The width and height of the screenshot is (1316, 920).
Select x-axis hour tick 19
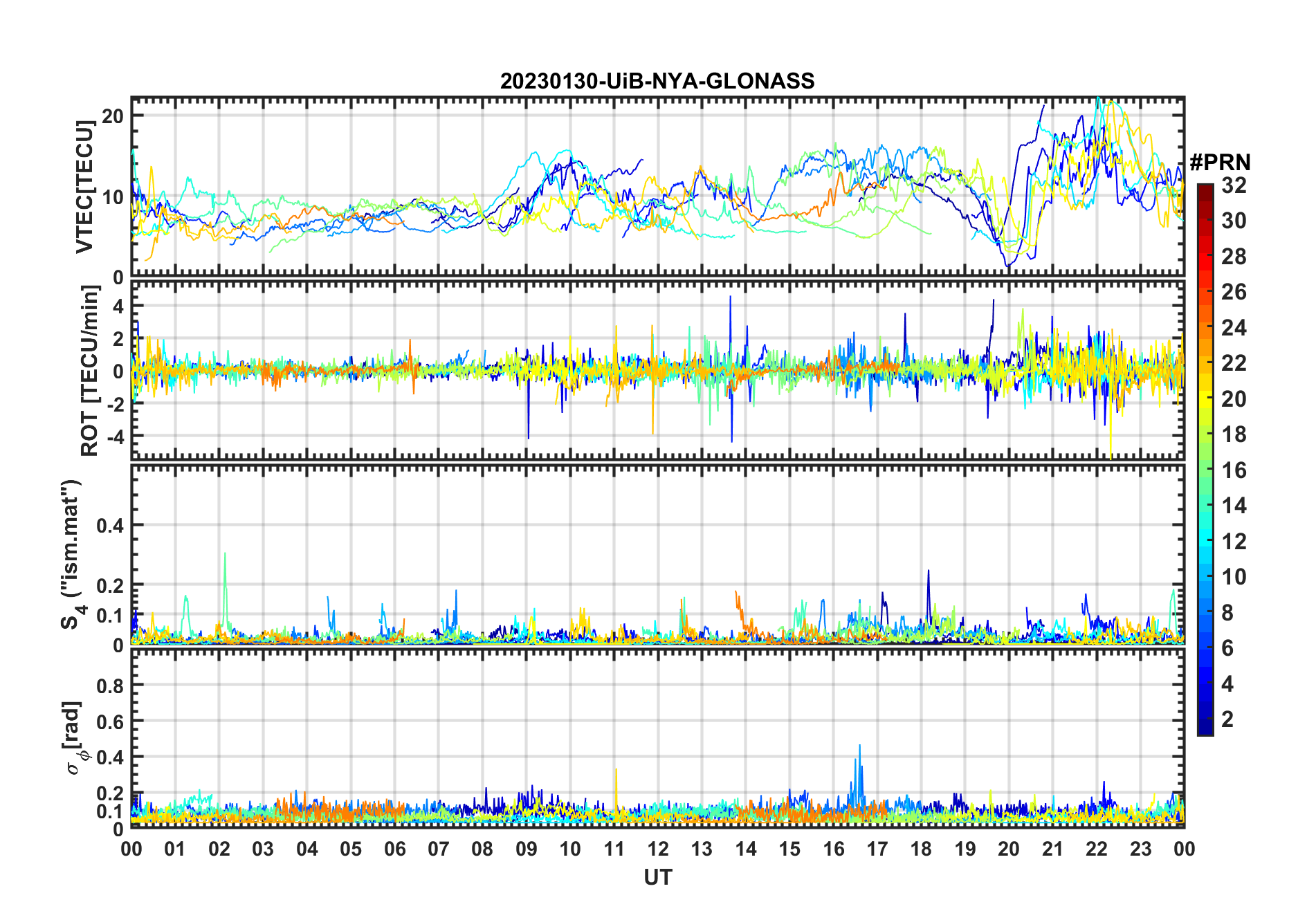pos(965,849)
